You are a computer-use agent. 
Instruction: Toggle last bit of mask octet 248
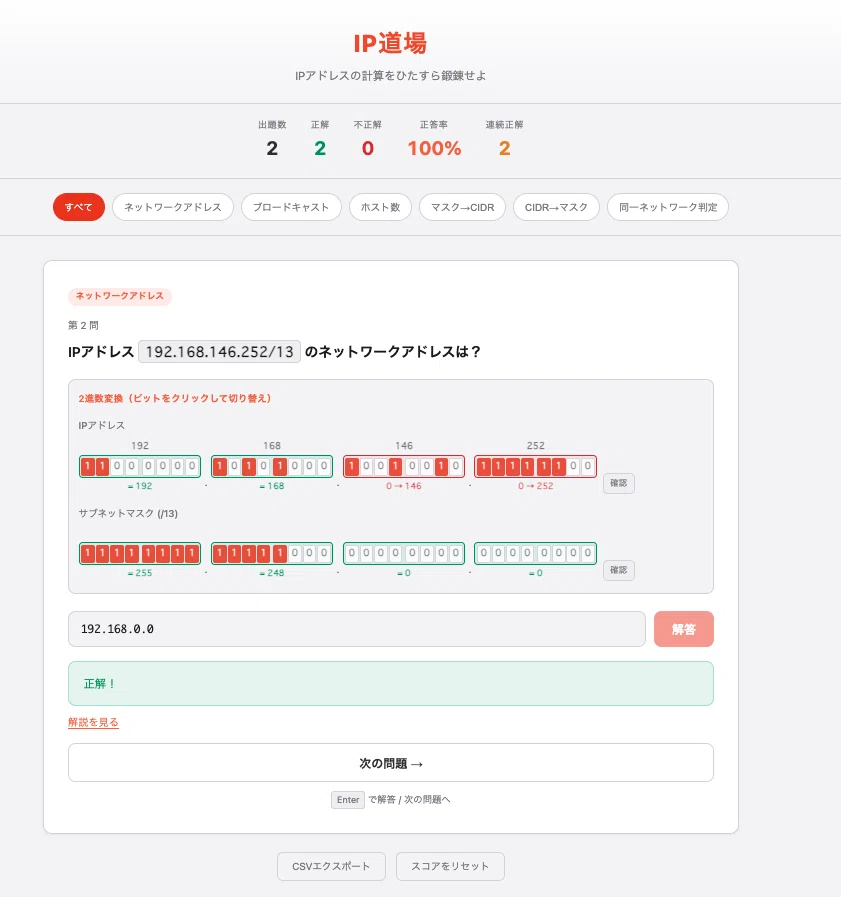(324, 553)
